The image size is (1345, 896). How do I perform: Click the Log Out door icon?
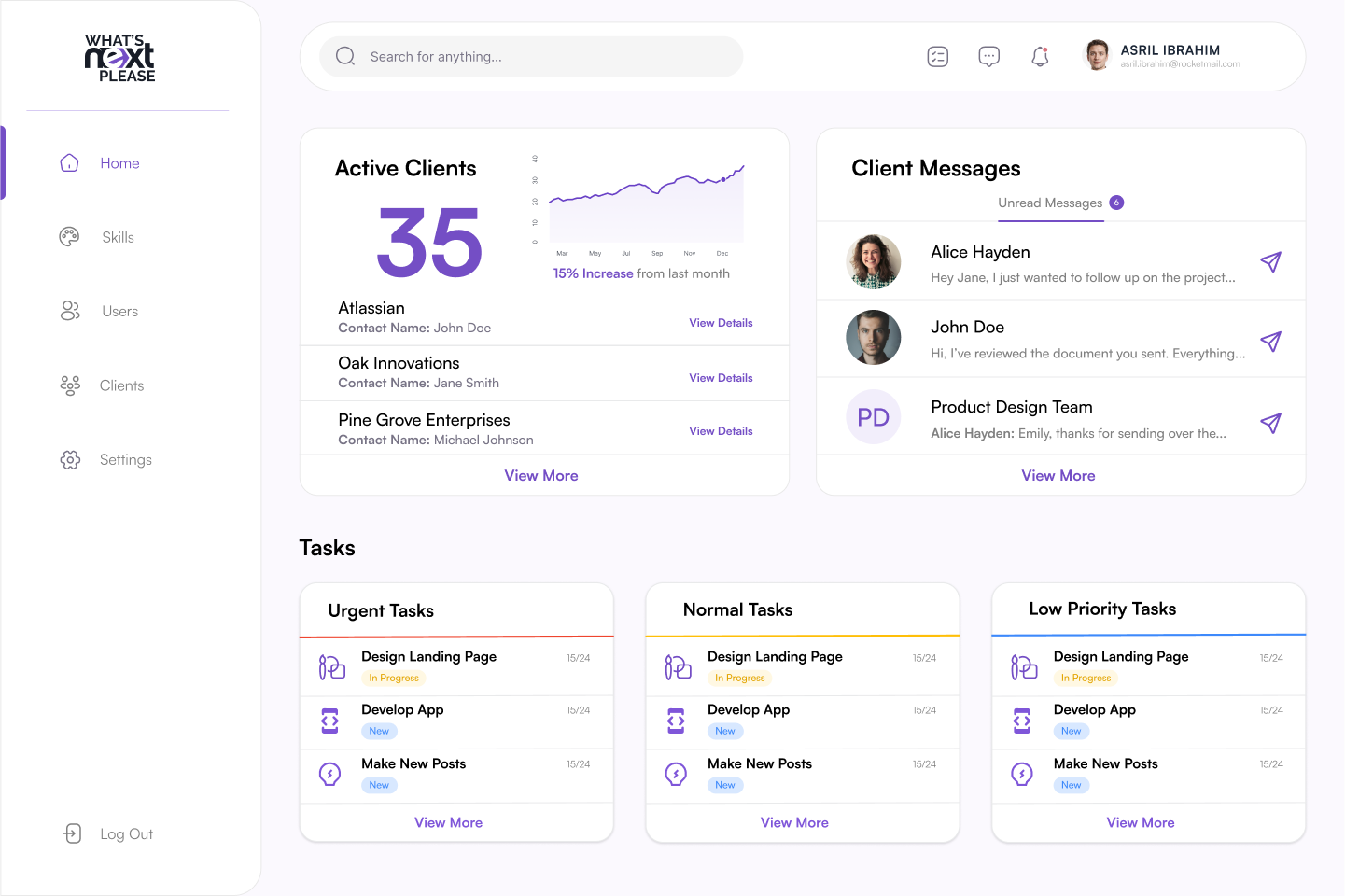tap(72, 833)
